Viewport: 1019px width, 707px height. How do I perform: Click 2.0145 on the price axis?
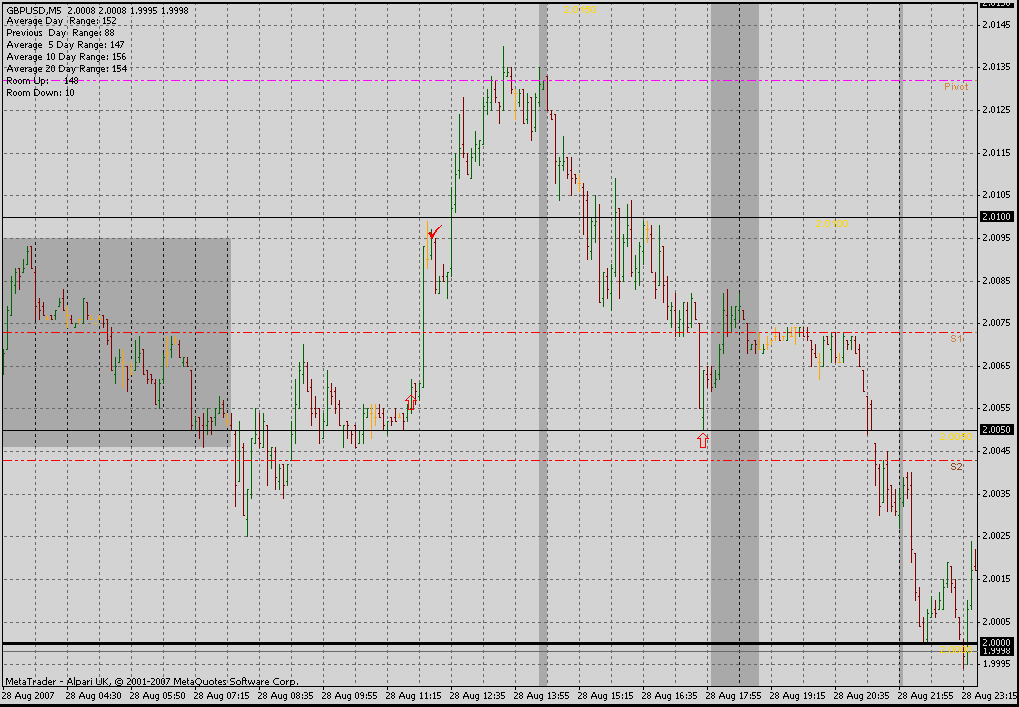[997, 25]
